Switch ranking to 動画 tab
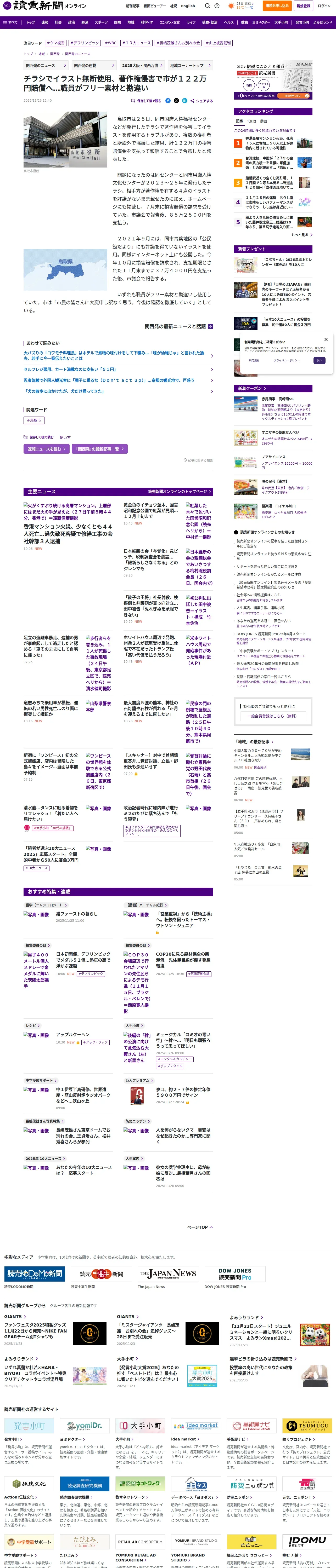This screenshot has height=1568, width=336. 264,121
